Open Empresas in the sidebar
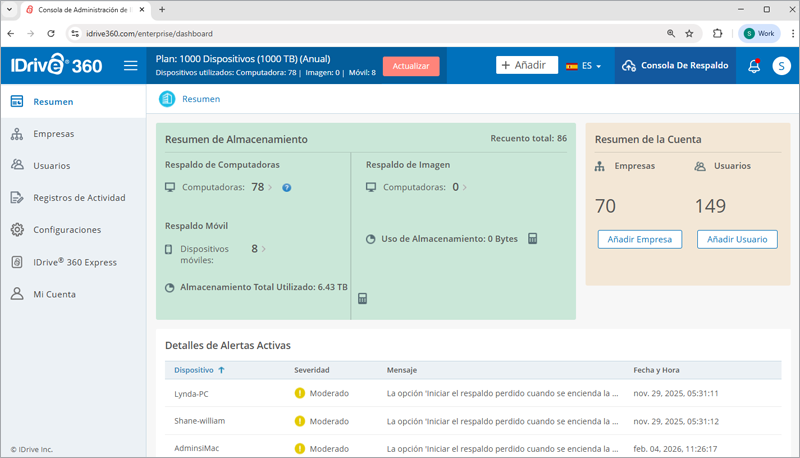This screenshot has height=458, width=800. tap(53, 134)
